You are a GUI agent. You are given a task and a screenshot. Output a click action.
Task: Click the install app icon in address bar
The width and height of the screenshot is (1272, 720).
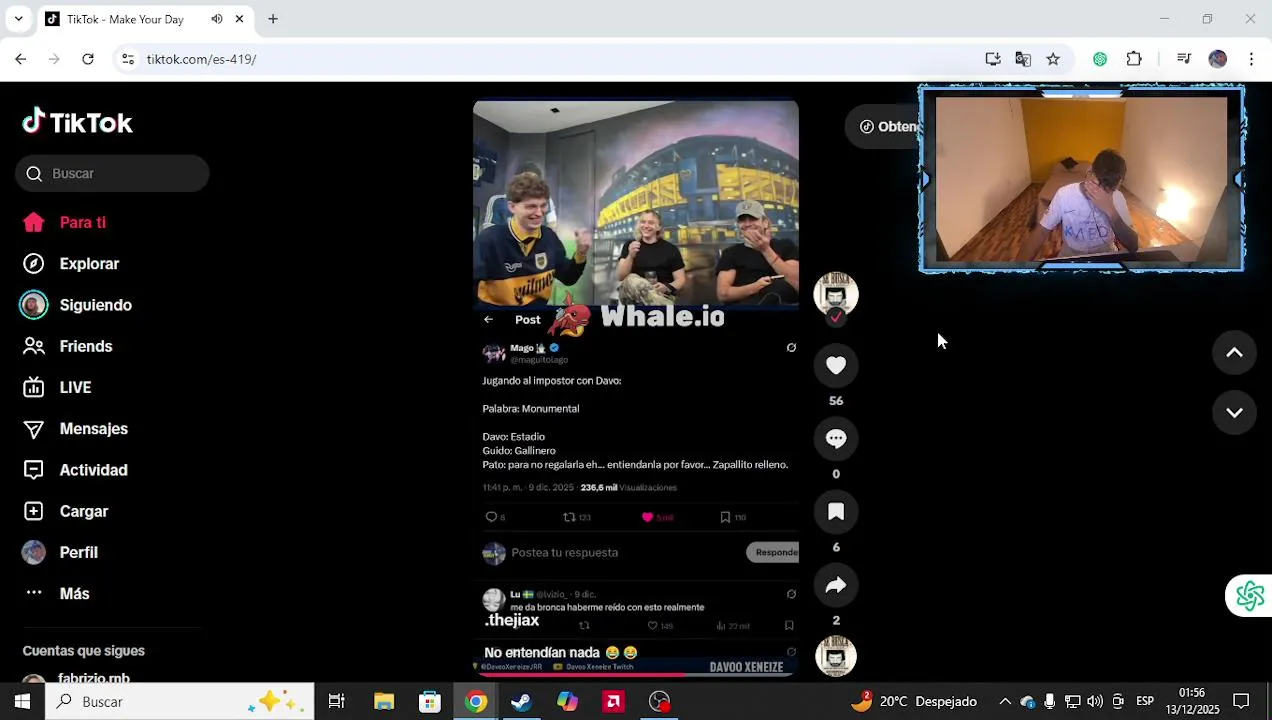[993, 59]
